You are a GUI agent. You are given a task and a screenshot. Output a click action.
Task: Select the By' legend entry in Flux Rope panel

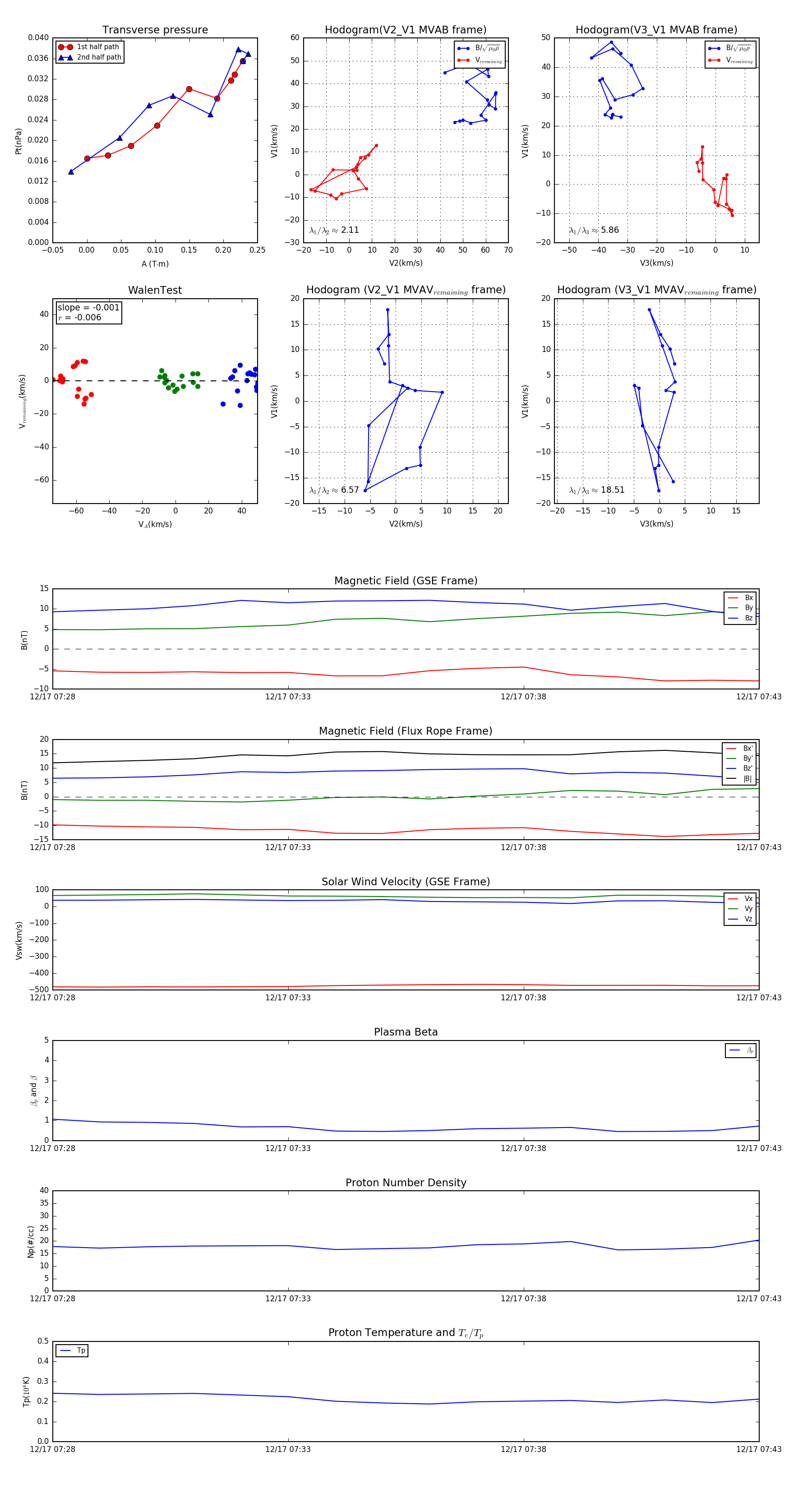pos(740,758)
